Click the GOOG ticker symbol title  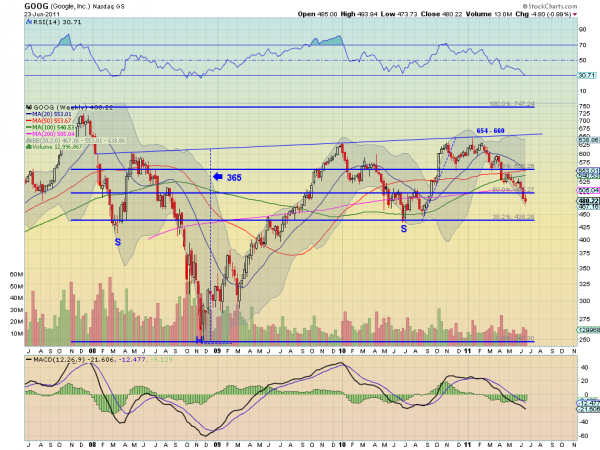[36, 6]
